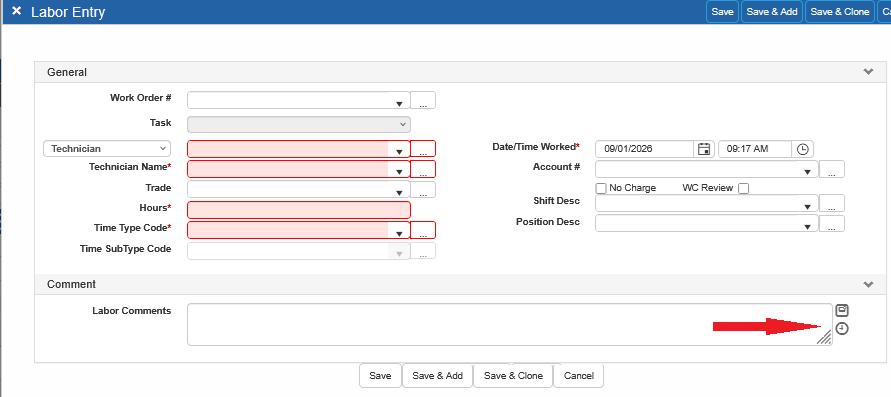Click the timestamp clock icon beside Labor Comments
This screenshot has width=891, height=397.
click(x=842, y=328)
